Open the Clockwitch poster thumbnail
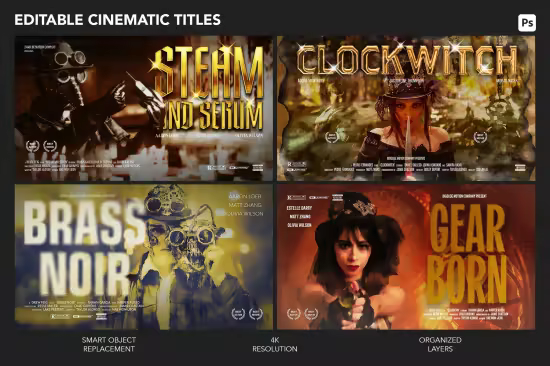 [x=406, y=108]
